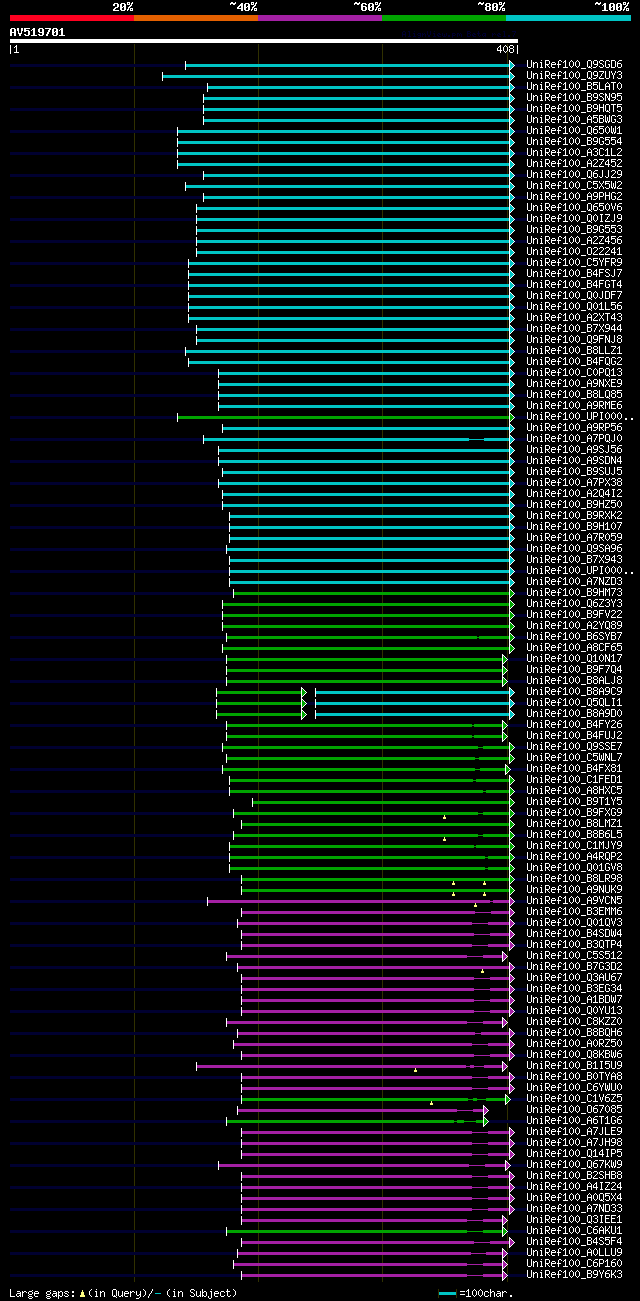Screen dimensions: 640x1301
Task: Click the UniRef100_A9NUK9 label
Action: point(574,890)
